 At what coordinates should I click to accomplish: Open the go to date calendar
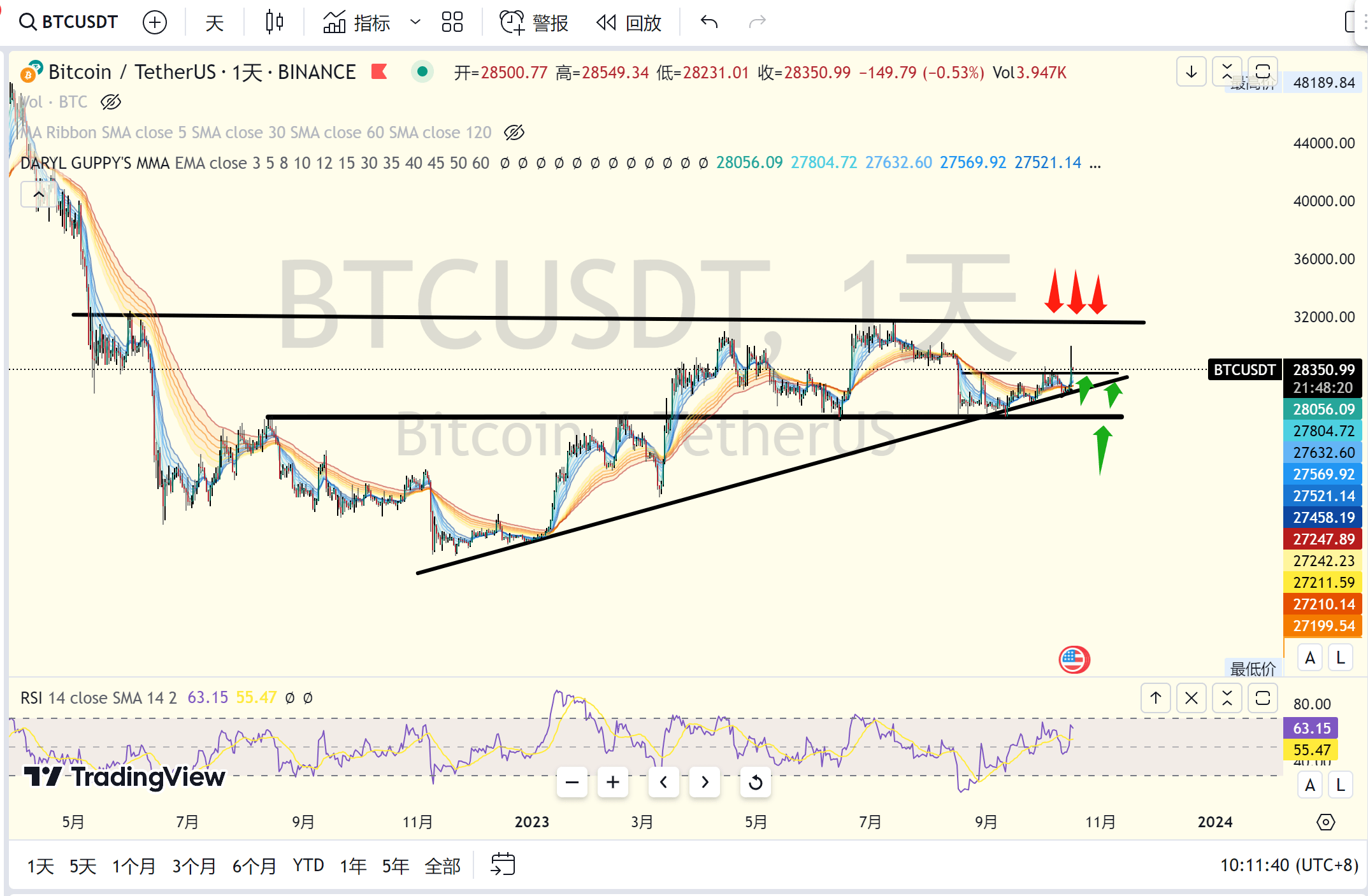click(x=503, y=865)
